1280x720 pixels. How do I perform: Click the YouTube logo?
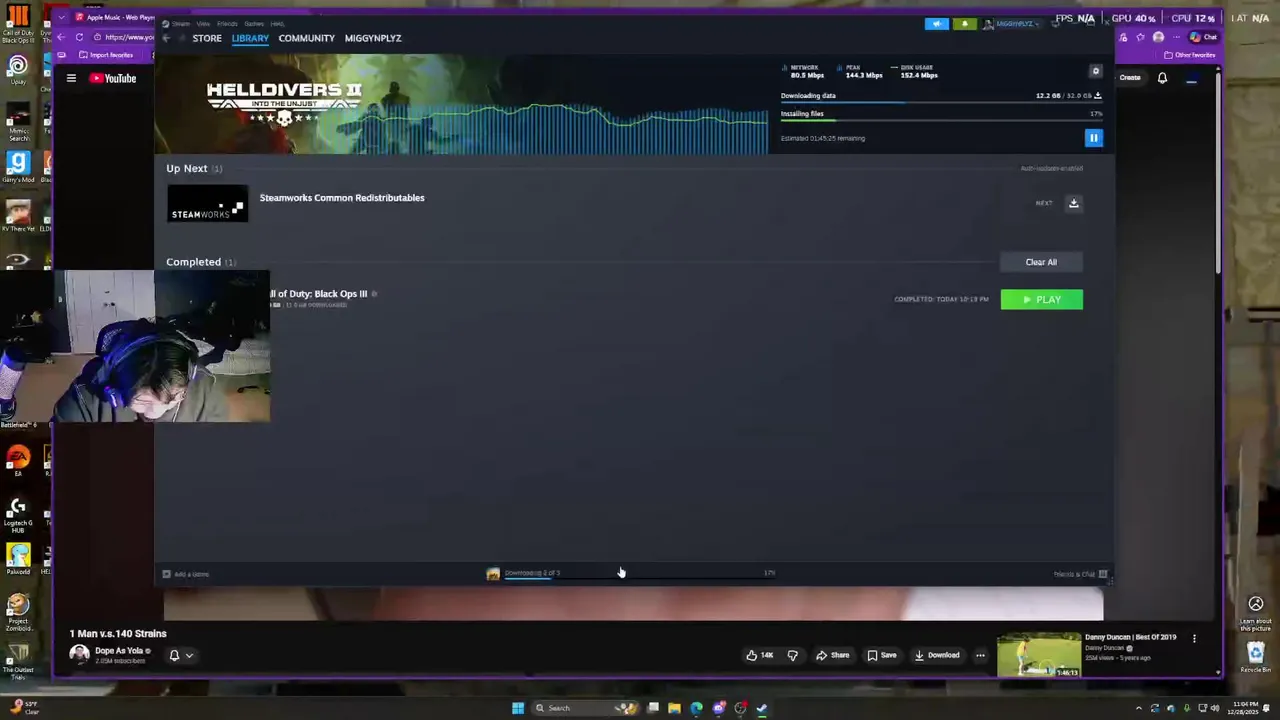coord(113,78)
